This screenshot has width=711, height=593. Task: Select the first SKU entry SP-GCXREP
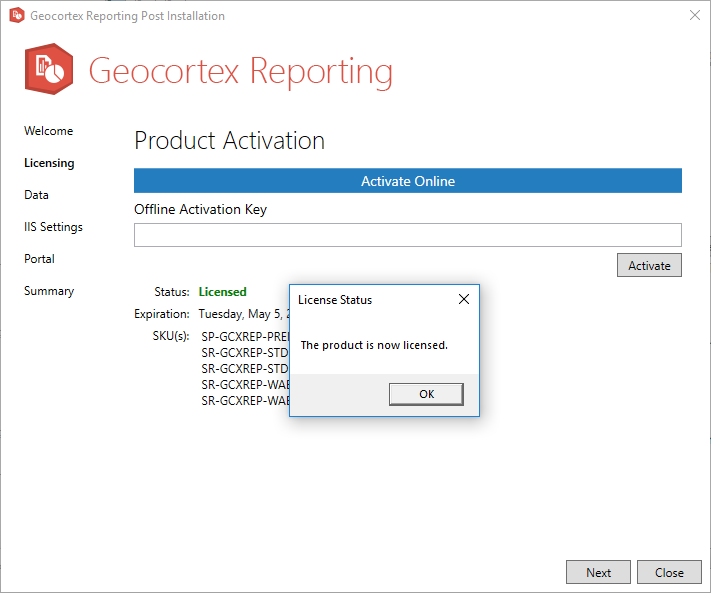click(x=245, y=336)
